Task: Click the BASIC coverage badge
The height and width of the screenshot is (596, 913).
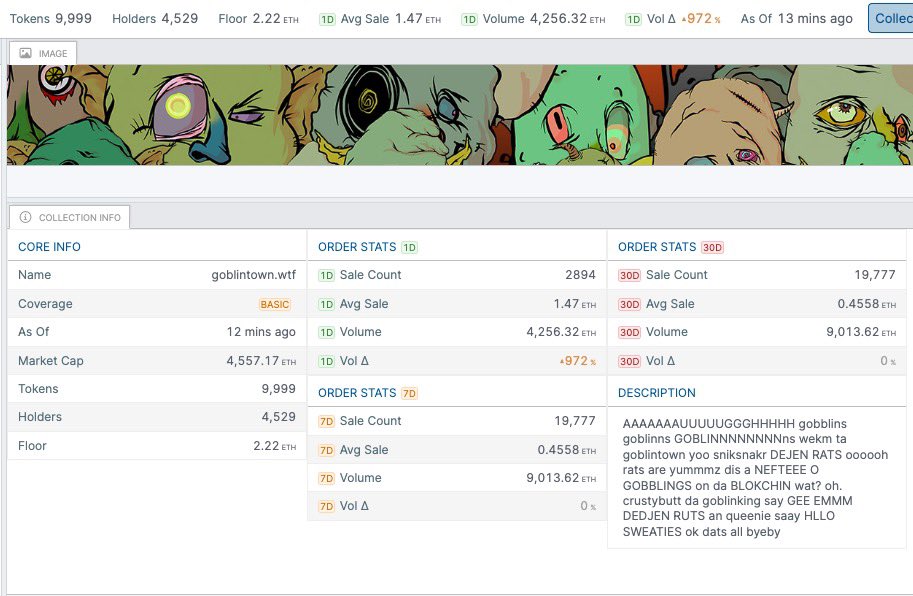Action: click(275, 304)
